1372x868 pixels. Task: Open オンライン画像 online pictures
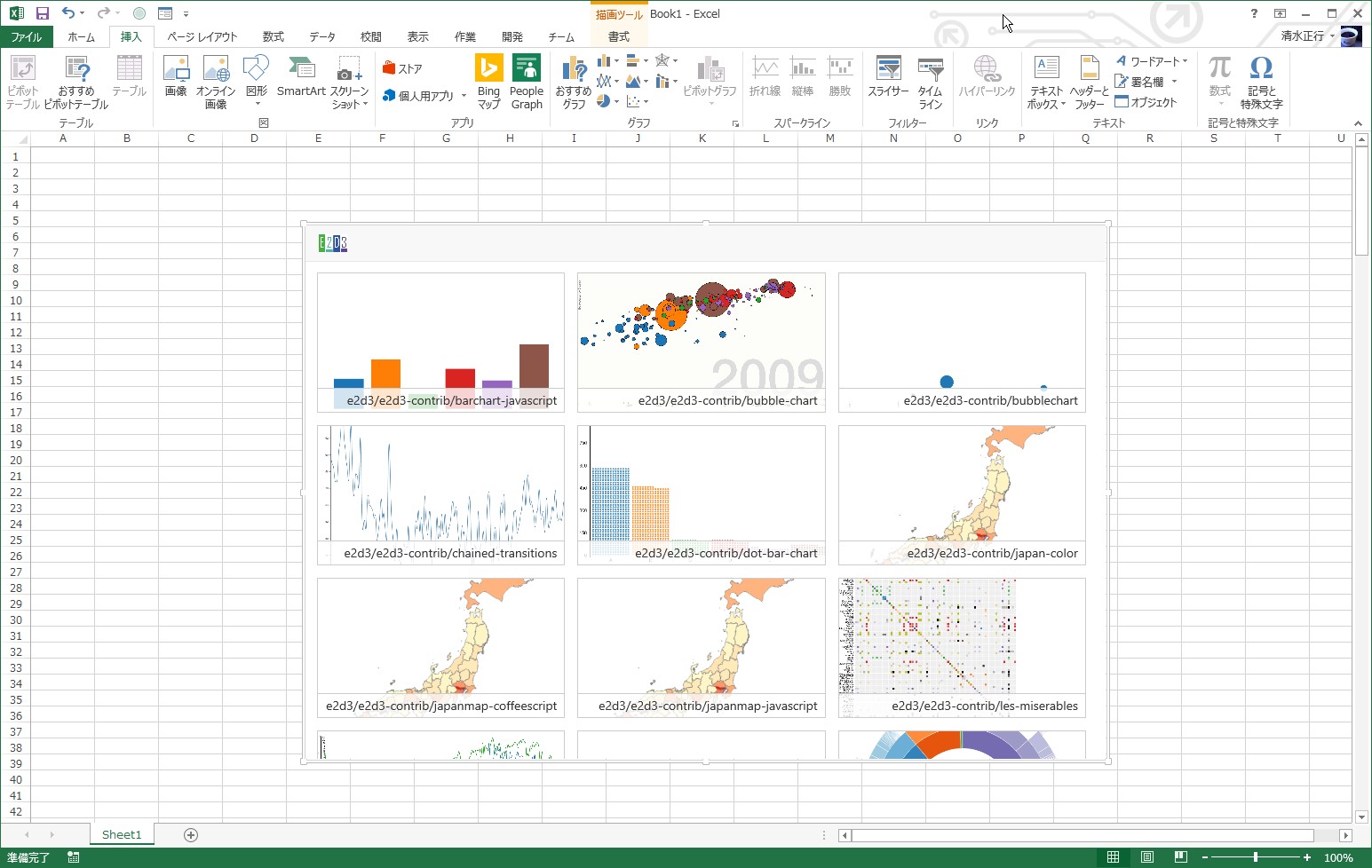tap(216, 82)
